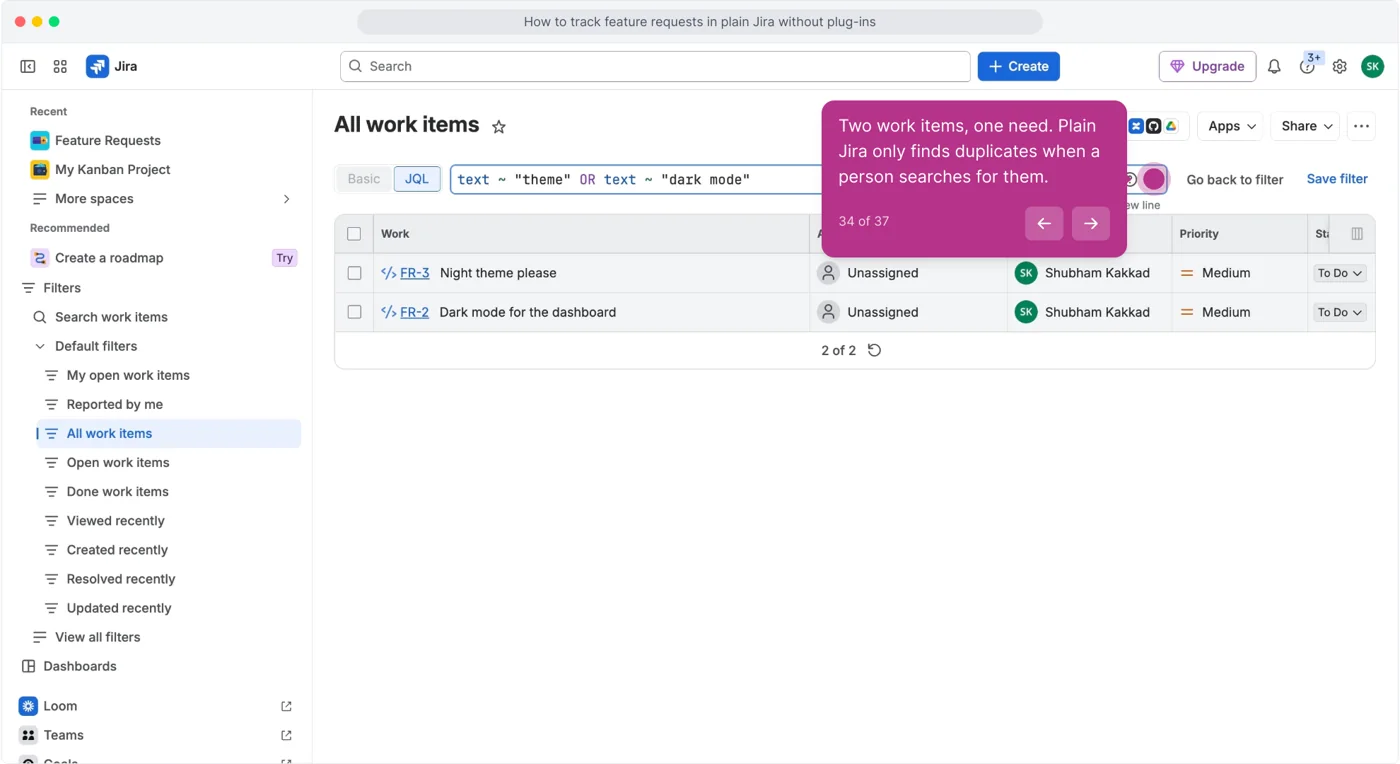Viewport: 1400px width, 764px height.
Task: Focus the top Search field
Action: 655,66
